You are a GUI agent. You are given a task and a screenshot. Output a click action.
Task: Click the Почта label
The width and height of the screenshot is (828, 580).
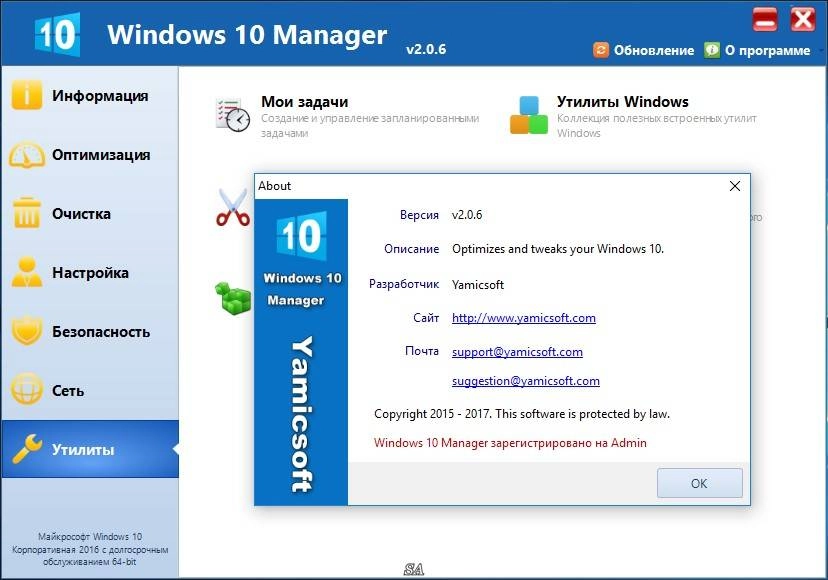coord(422,351)
